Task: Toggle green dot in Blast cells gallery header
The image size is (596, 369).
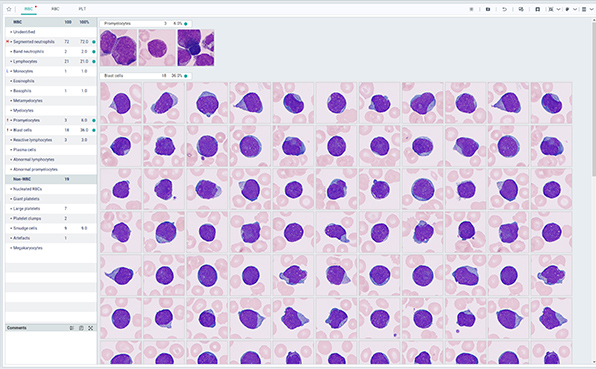Action: coord(186,76)
